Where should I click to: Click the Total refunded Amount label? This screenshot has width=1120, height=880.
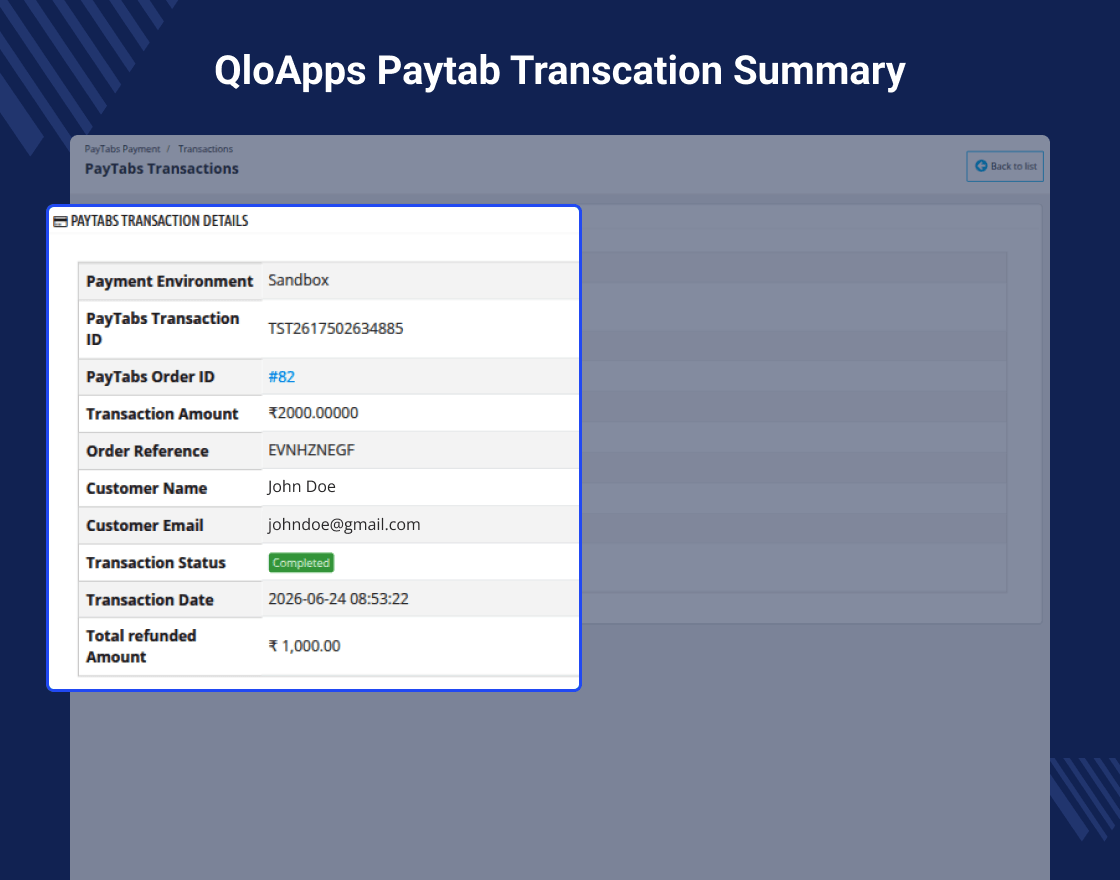141,646
